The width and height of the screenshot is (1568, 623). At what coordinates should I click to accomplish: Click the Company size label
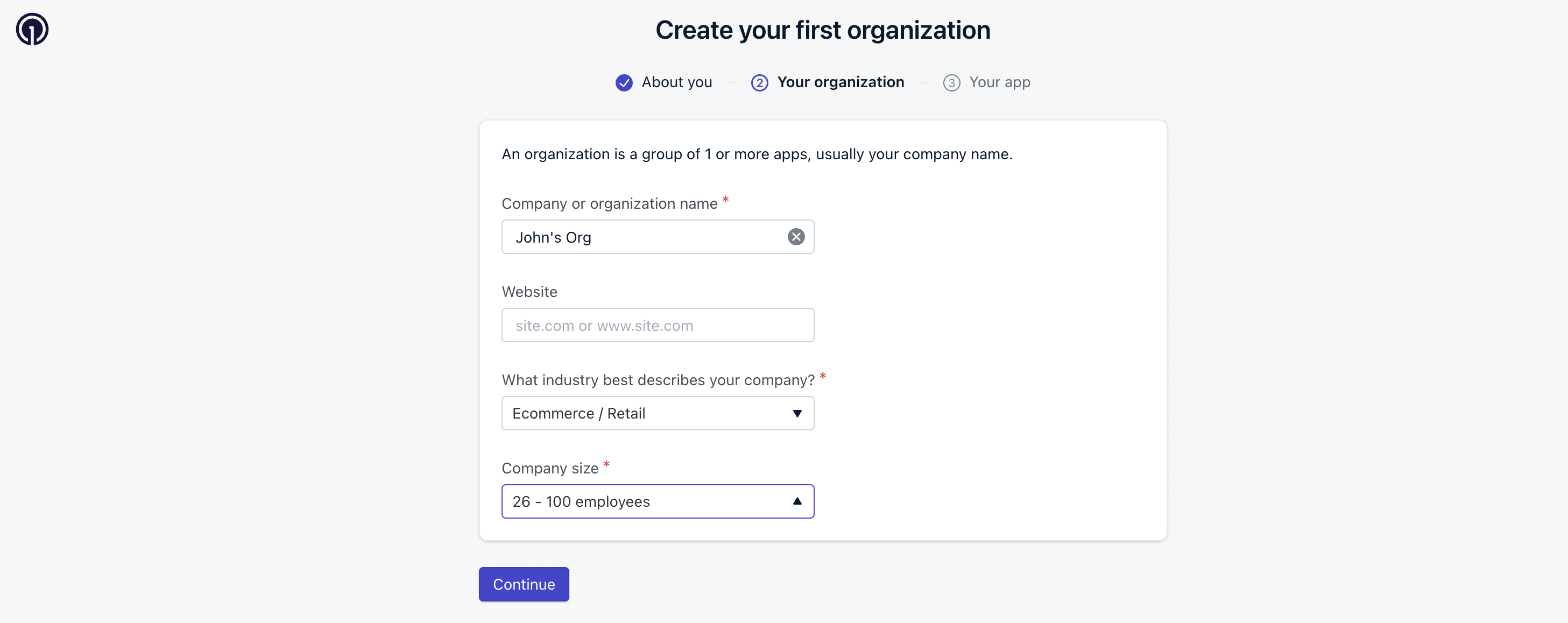(549, 469)
